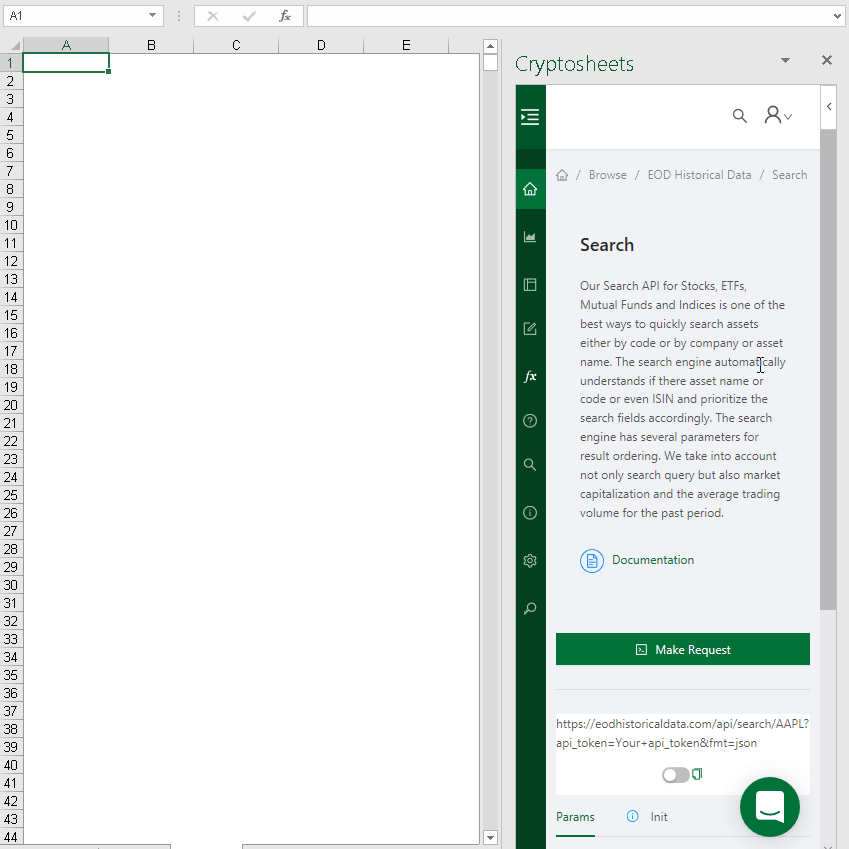Screen dimensions: 849x849
Task: Click the Select All corner triangle in the sheet
Action: click(x=15, y=46)
